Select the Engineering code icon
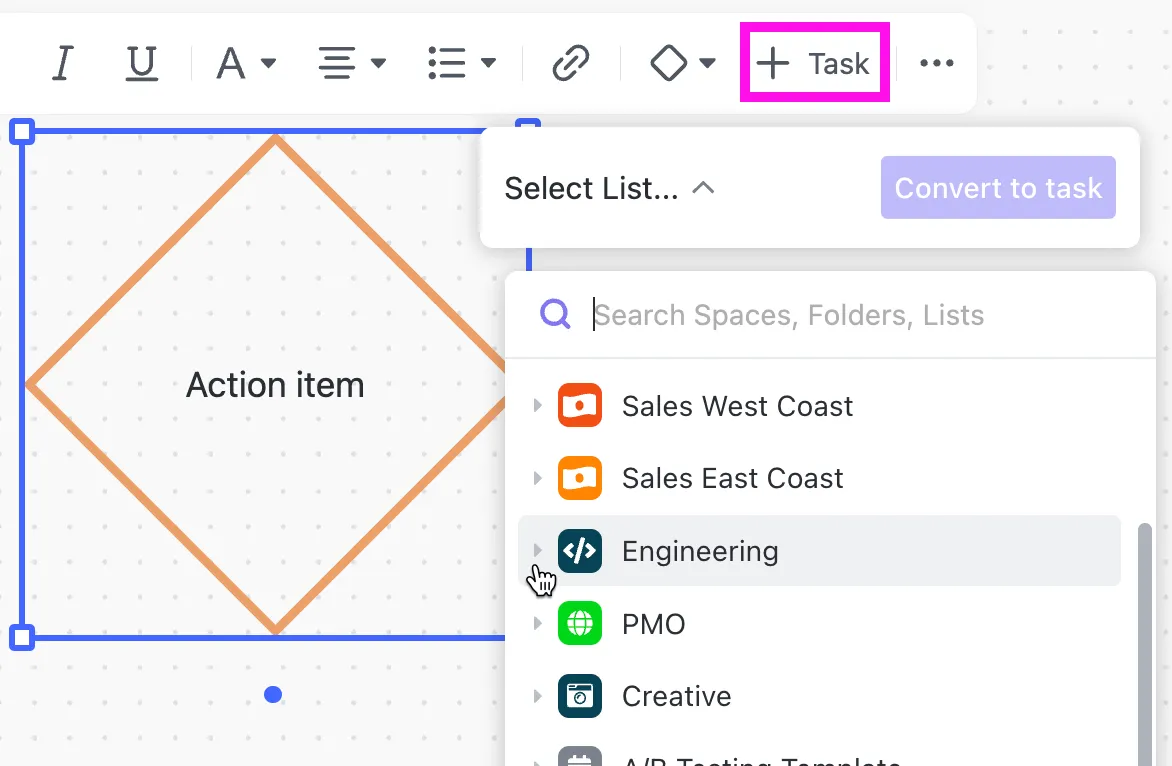This screenshot has width=1172, height=766. (x=579, y=551)
